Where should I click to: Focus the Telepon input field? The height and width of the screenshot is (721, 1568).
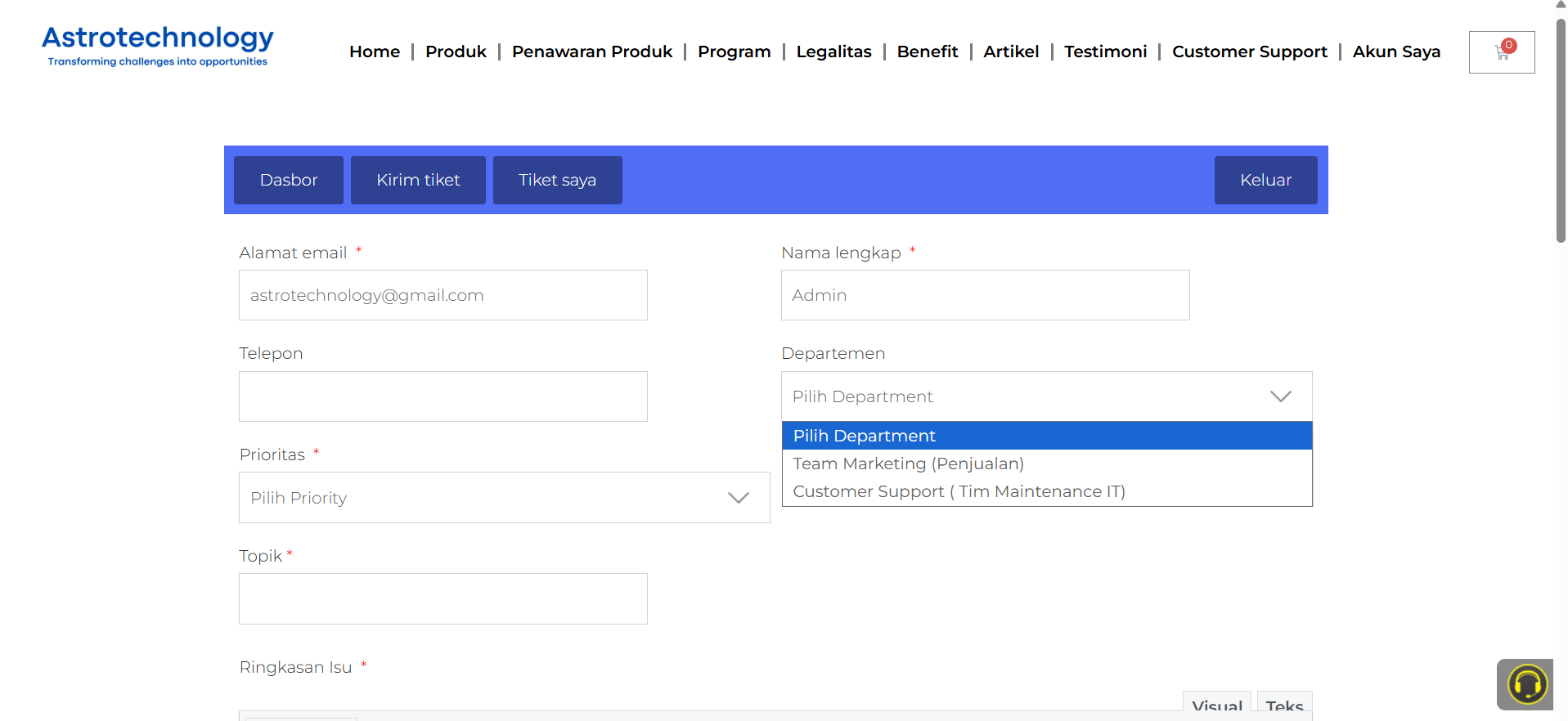[443, 396]
